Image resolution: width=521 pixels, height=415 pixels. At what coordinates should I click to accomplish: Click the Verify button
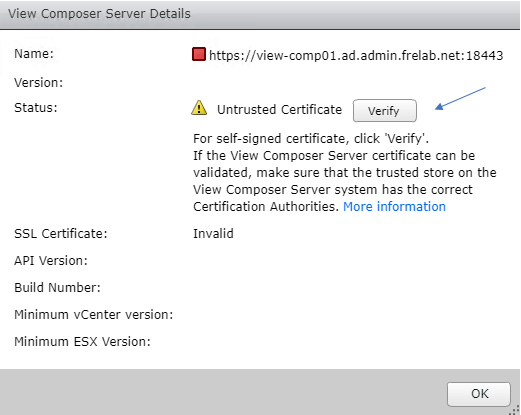click(385, 111)
